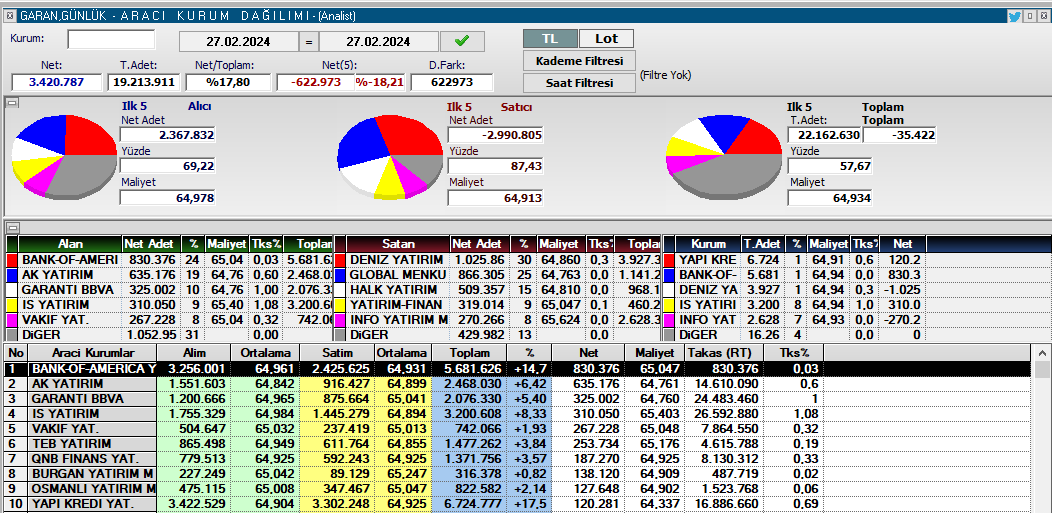Click the Ilk 5 Satıcı pie chart
Viewport: 1052px width, 513px height.
pos(390,156)
